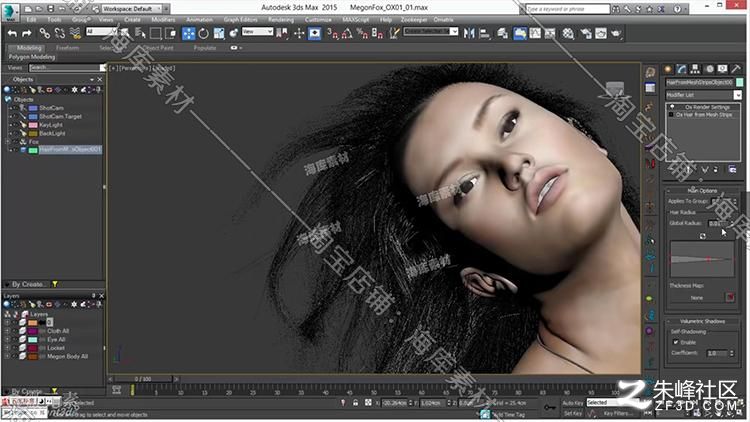Open the All selection filter dropdown

tap(101, 32)
